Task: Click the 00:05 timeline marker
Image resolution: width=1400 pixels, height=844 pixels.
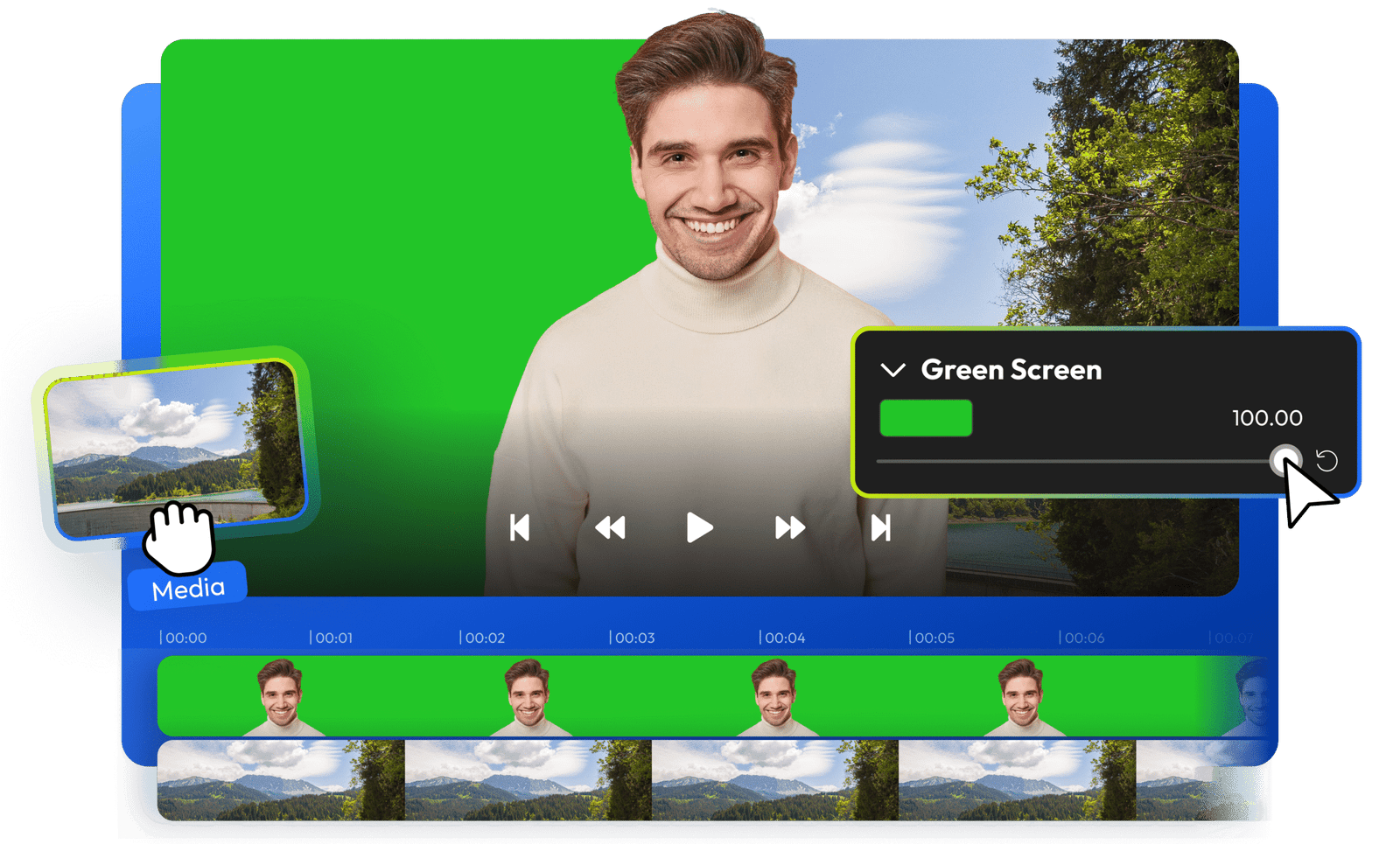Action: [x=933, y=638]
